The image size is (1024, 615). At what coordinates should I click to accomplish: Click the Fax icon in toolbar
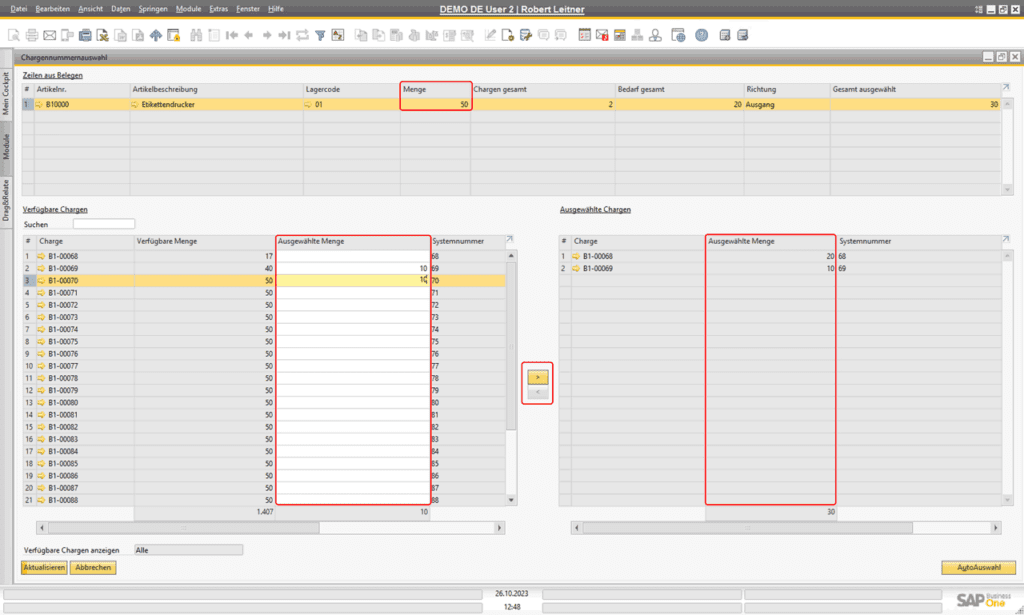(x=85, y=35)
